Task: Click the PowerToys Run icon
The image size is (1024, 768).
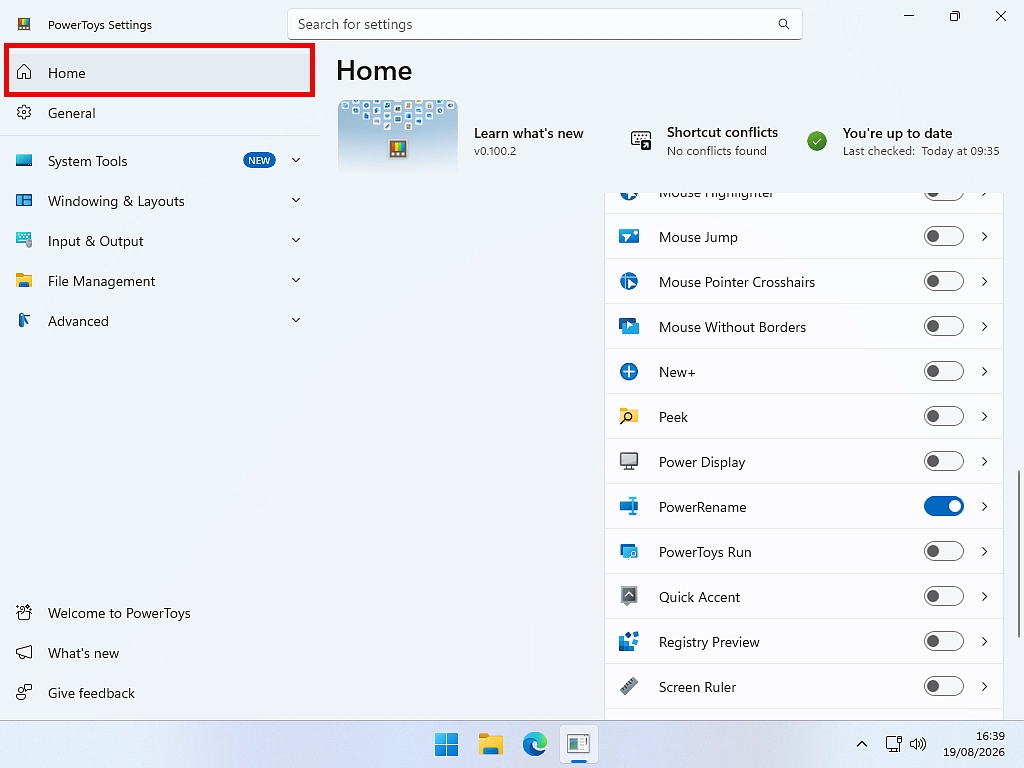Action: pyautogui.click(x=629, y=552)
